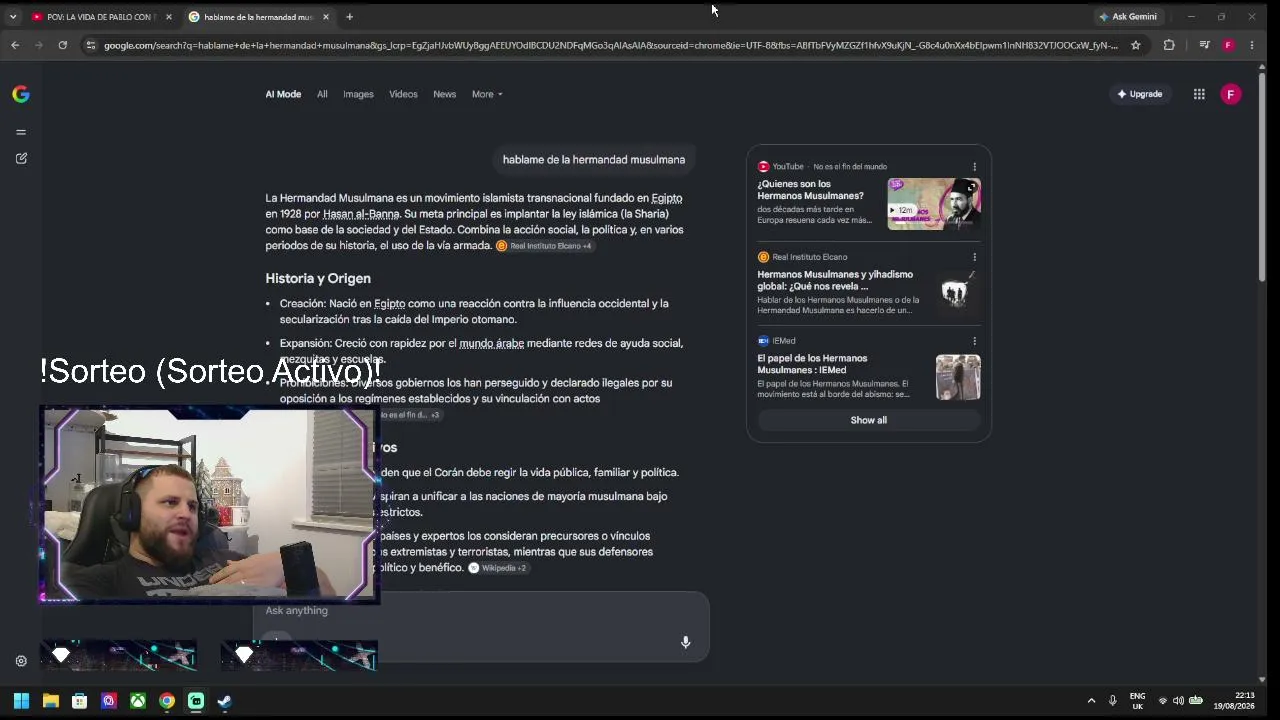Show hidden system tray icons
This screenshot has width=1280, height=720.
[x=1091, y=701]
